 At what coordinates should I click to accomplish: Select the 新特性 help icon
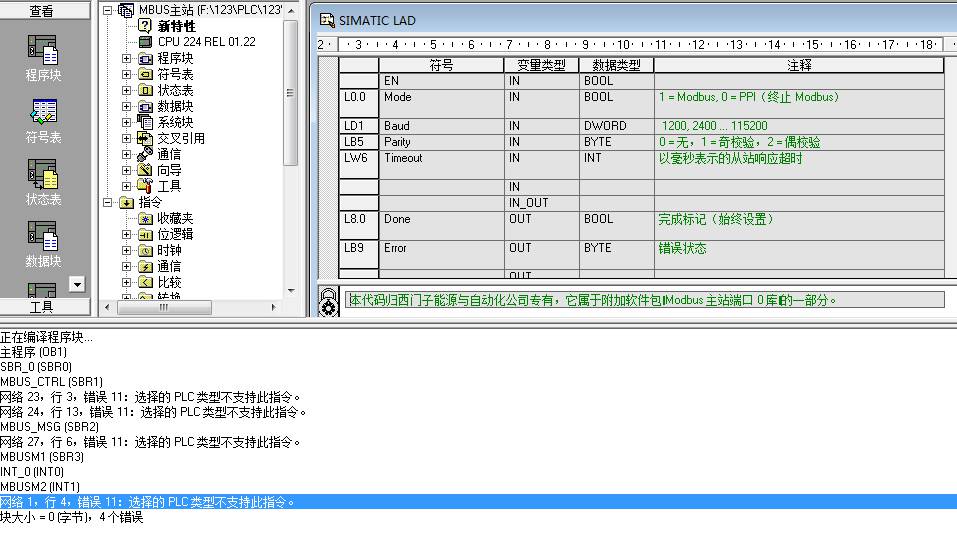tap(145, 26)
